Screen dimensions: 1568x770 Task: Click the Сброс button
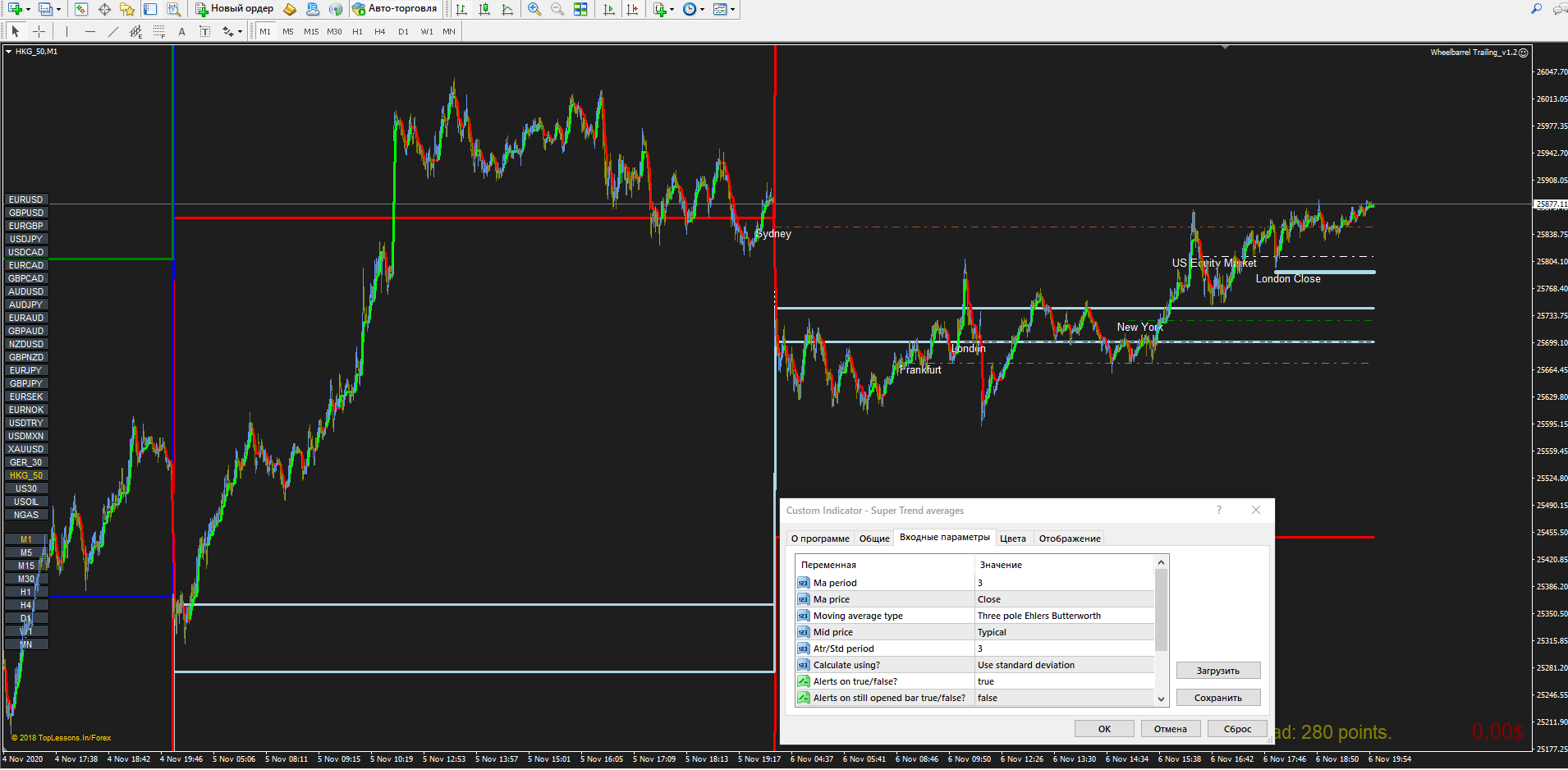point(1237,728)
